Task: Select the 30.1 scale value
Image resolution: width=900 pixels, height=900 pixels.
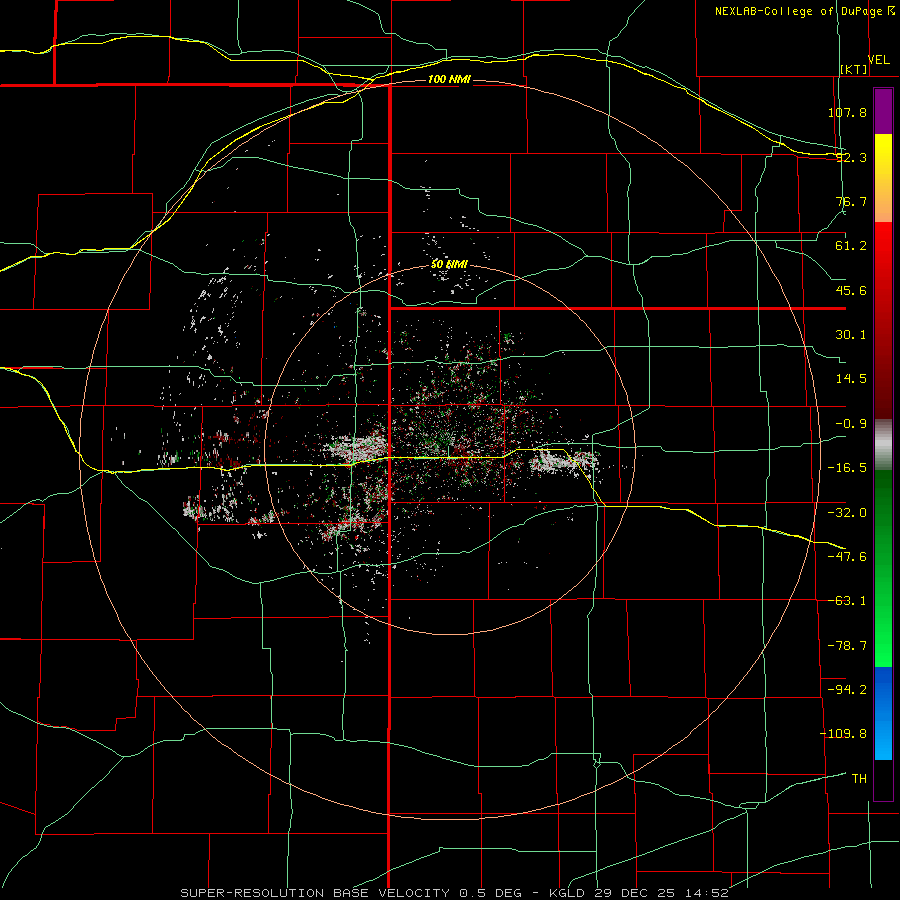Action: click(x=851, y=335)
